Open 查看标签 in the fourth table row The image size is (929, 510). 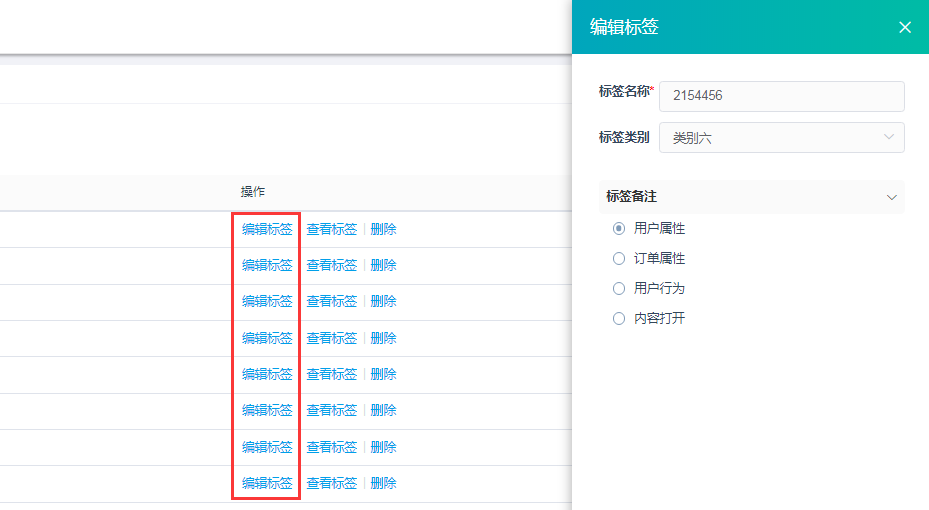[x=331, y=338]
